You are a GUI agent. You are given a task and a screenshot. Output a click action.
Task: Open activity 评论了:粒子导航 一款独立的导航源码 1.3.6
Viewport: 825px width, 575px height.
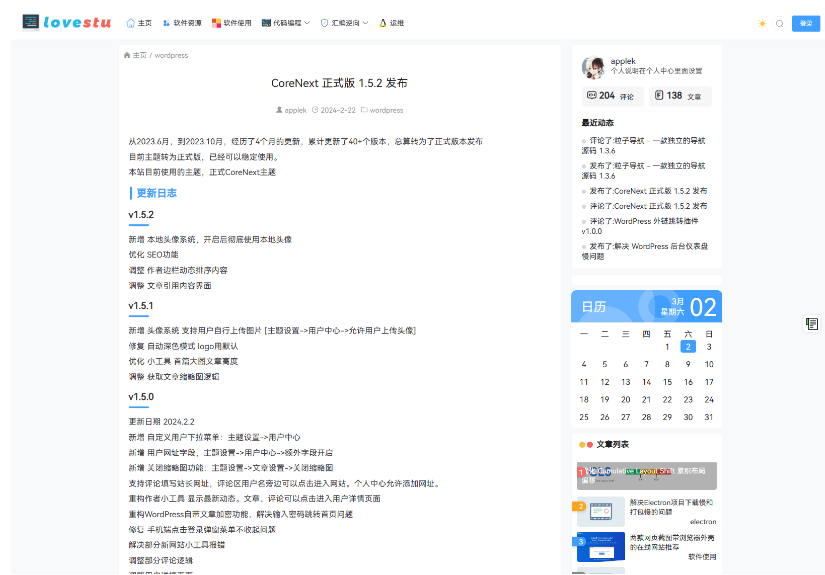(x=643, y=146)
